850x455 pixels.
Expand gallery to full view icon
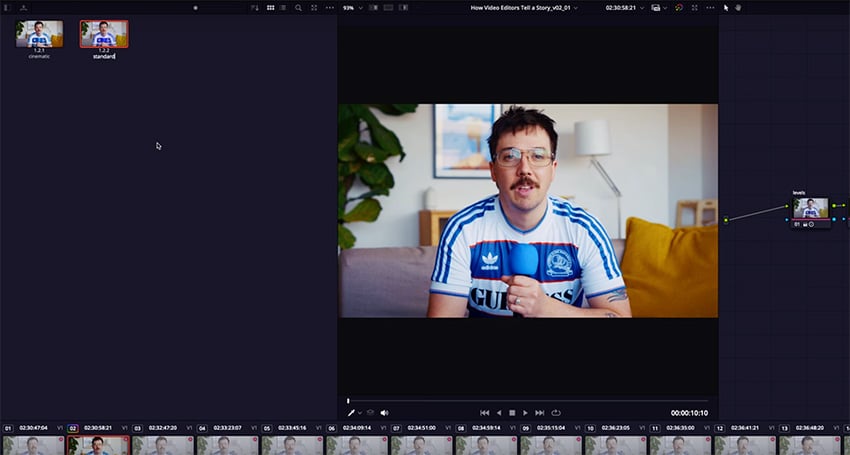coord(314,8)
